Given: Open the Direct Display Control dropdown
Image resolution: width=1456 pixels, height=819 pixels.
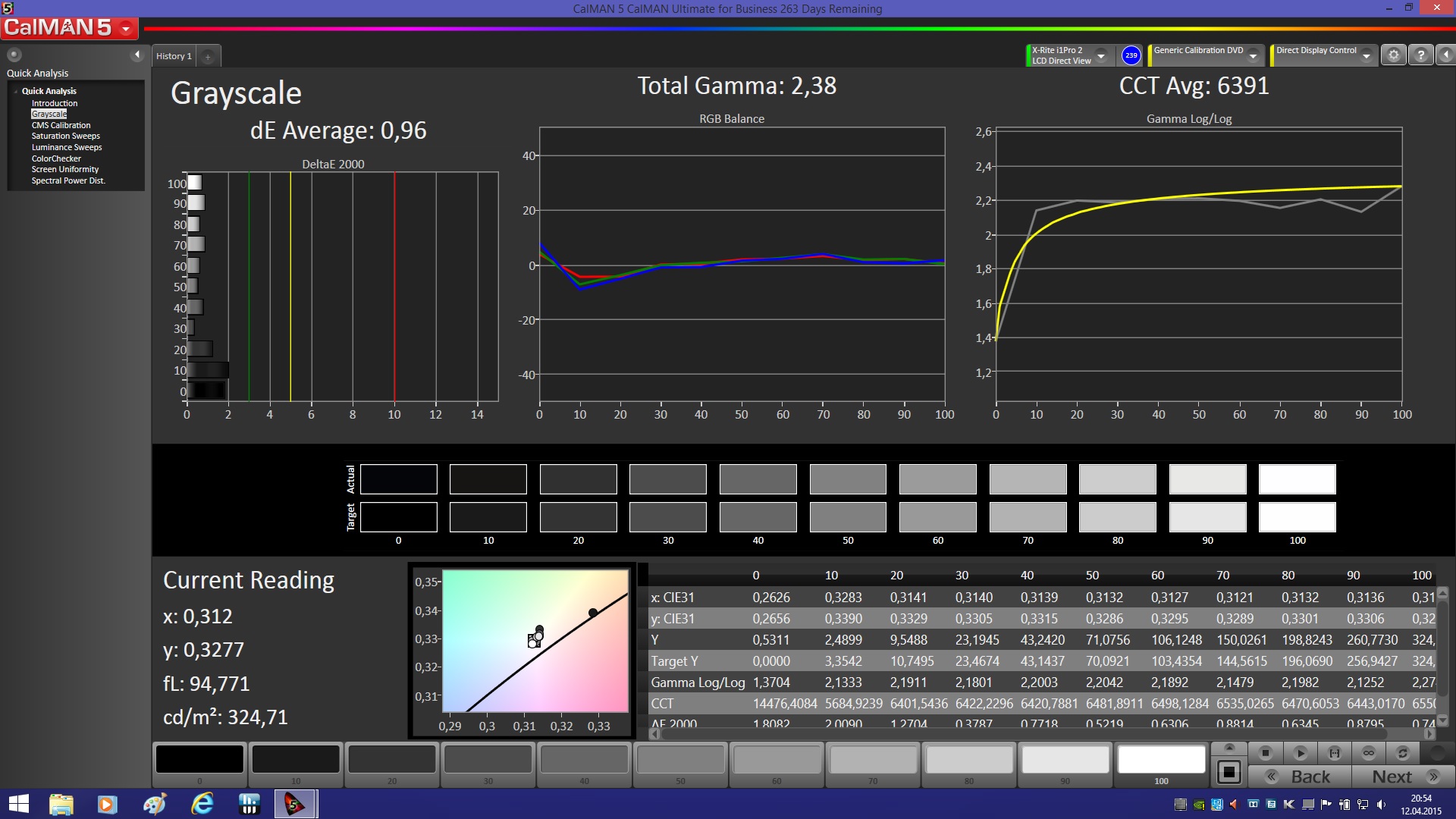Looking at the screenshot, I should 1366,55.
